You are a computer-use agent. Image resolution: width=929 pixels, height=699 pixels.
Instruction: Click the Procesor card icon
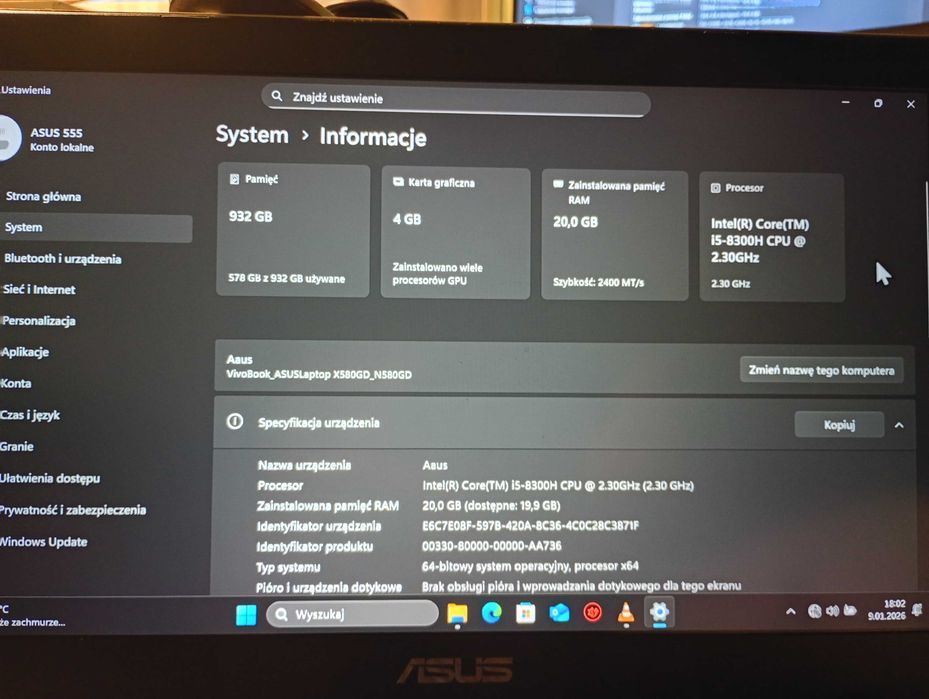click(716, 188)
